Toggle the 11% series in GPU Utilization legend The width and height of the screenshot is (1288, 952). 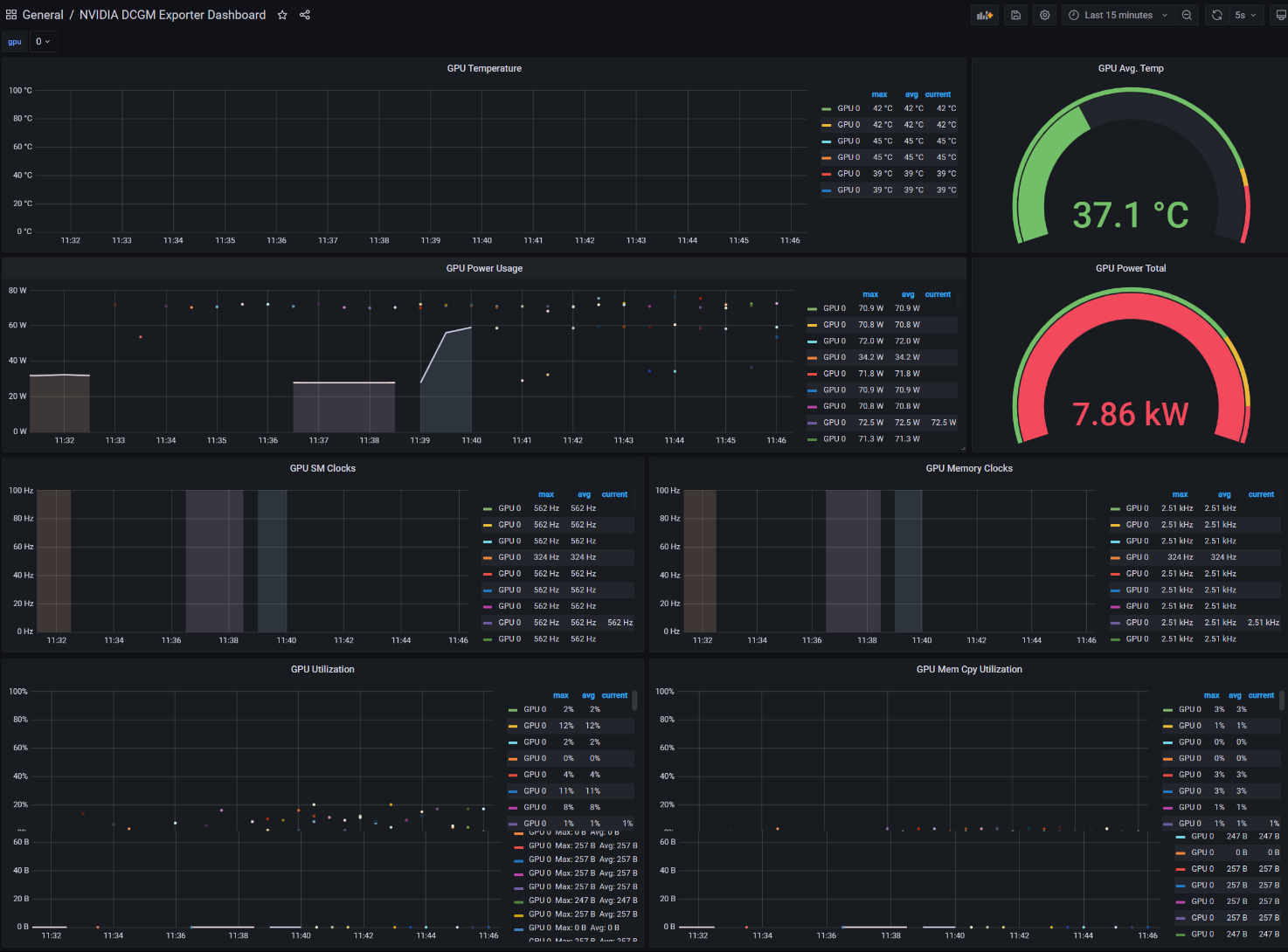tap(535, 790)
